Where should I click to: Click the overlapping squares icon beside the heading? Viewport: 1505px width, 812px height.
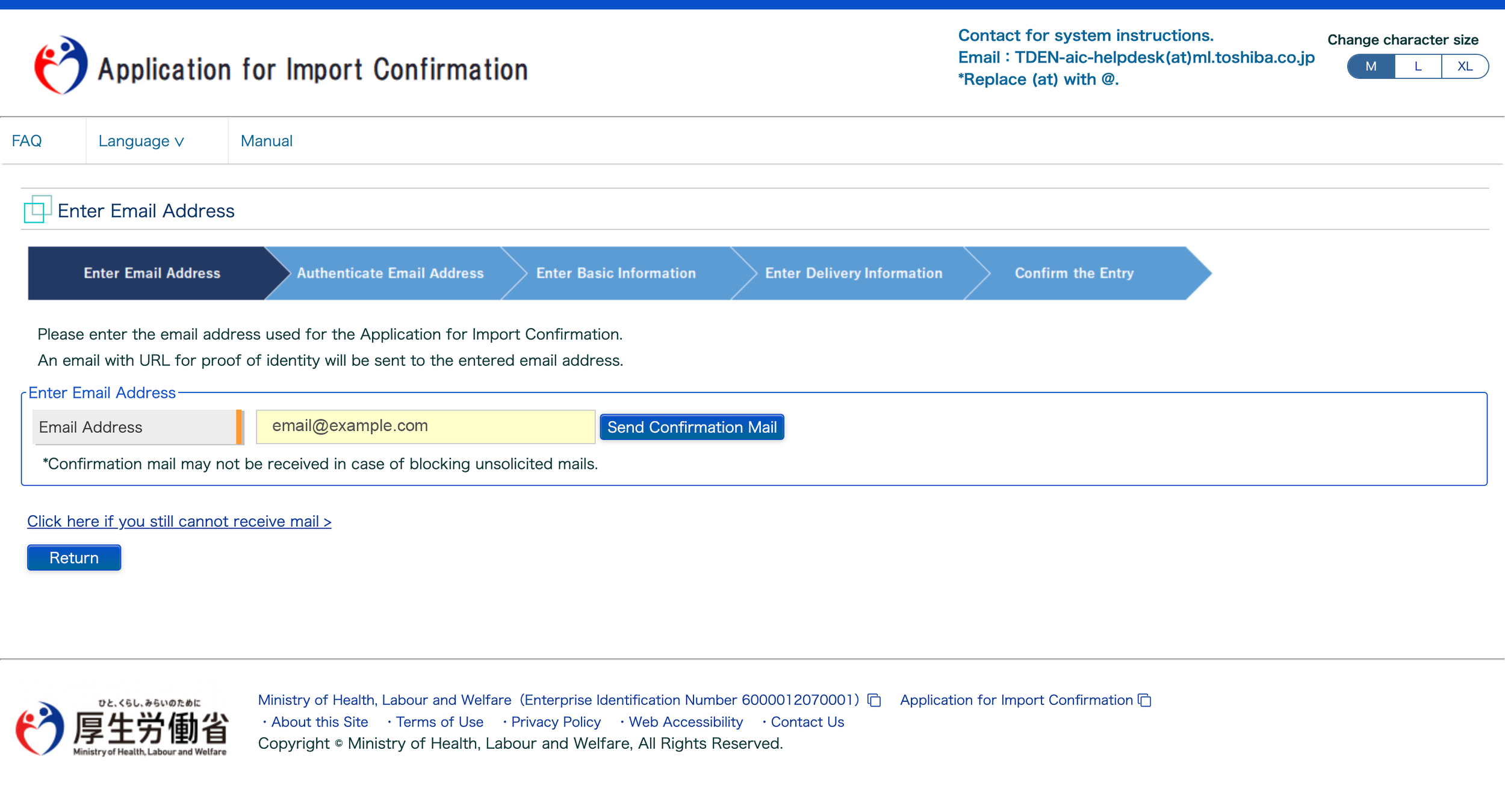tap(37, 209)
